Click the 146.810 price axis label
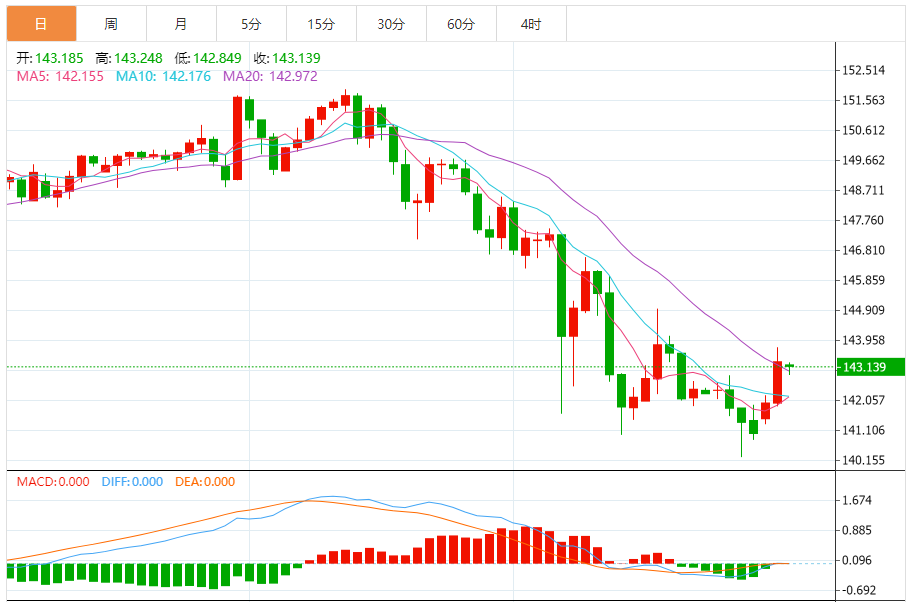 point(864,250)
